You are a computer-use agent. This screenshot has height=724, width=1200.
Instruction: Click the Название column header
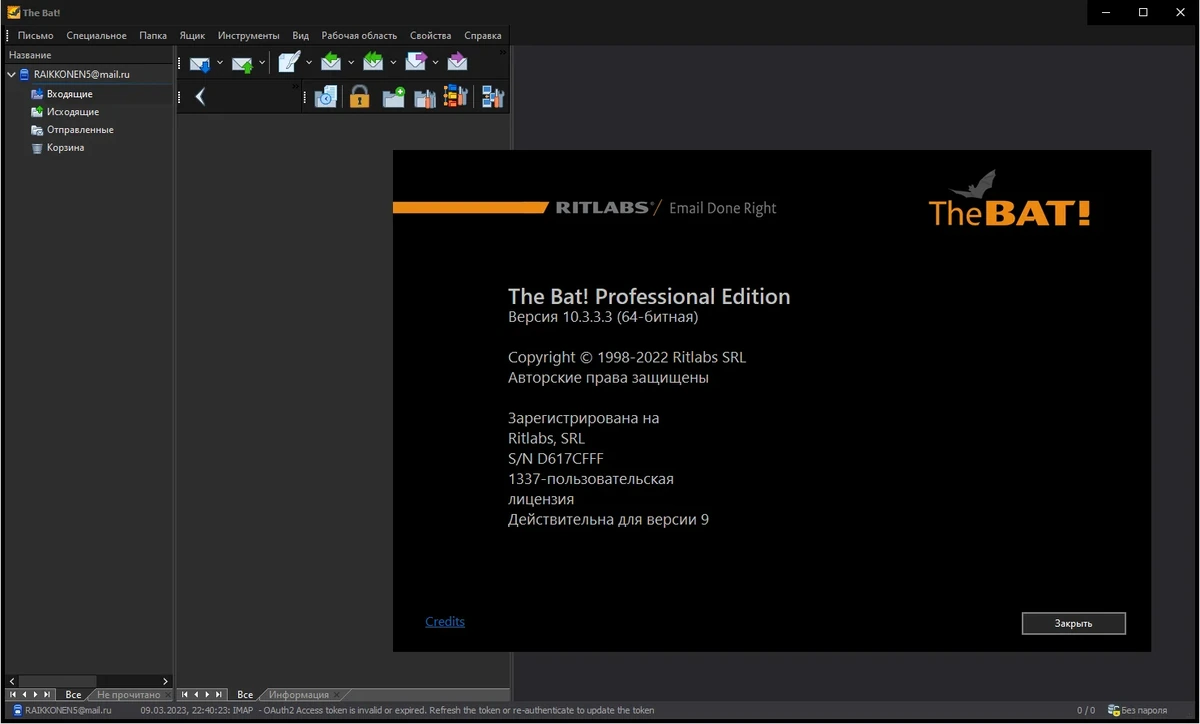coord(89,55)
